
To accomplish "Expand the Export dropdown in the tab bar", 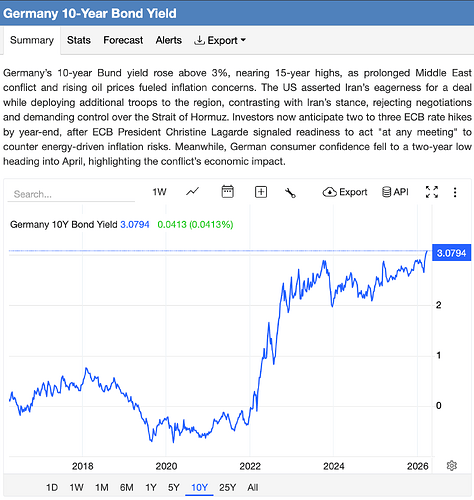I will pyautogui.click(x=220, y=40).
